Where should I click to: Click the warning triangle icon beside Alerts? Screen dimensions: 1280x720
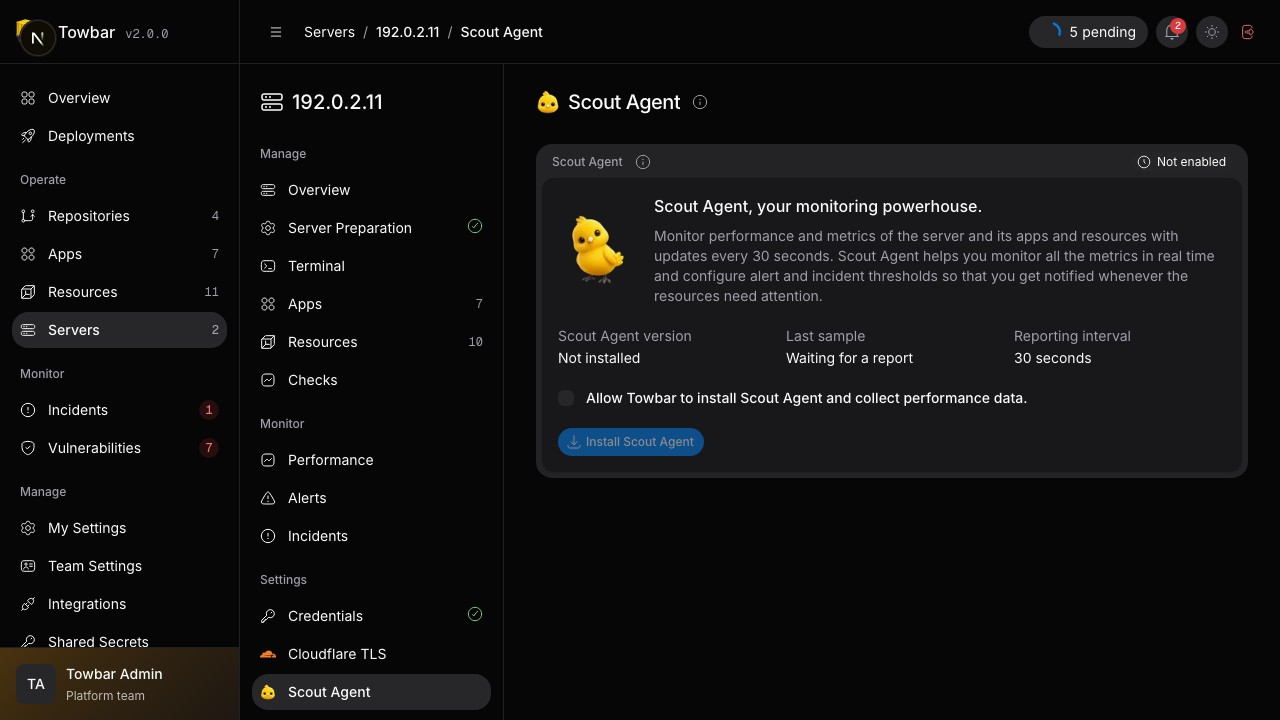(268, 498)
